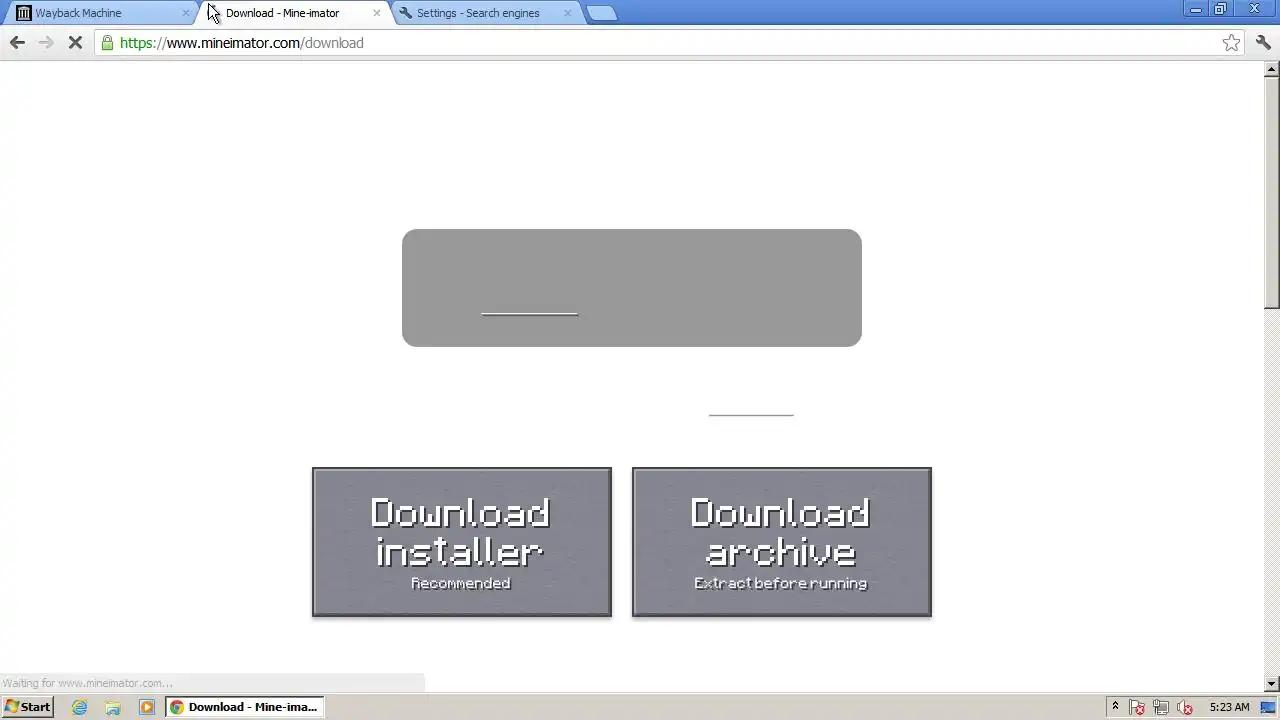Open the Chrome wrench menu

1263,43
